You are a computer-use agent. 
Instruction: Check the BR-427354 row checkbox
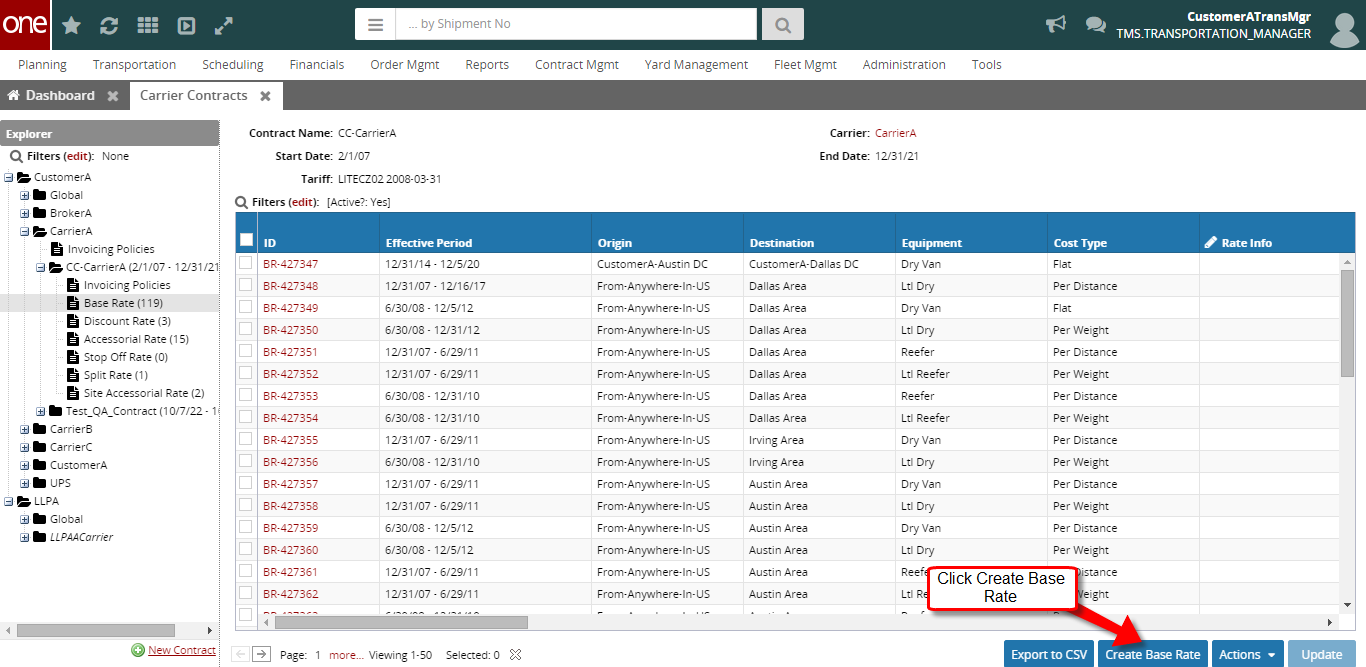pos(246,417)
